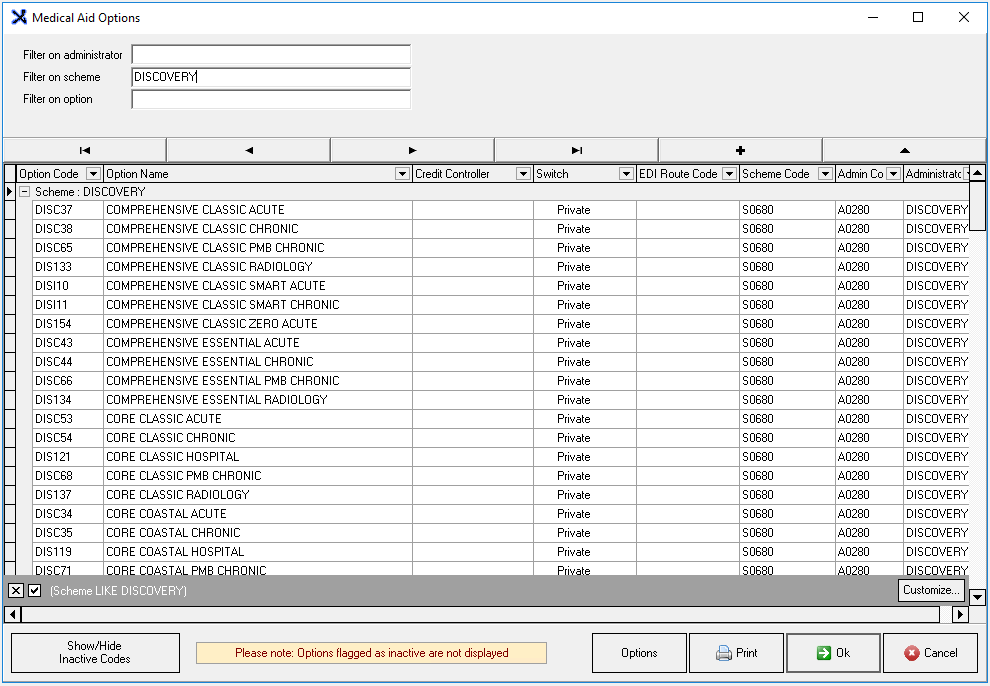
Task: Select COMPREHENSIVE CLASSIC SMART CHRONIC row
Action: pyautogui.click(x=500, y=304)
